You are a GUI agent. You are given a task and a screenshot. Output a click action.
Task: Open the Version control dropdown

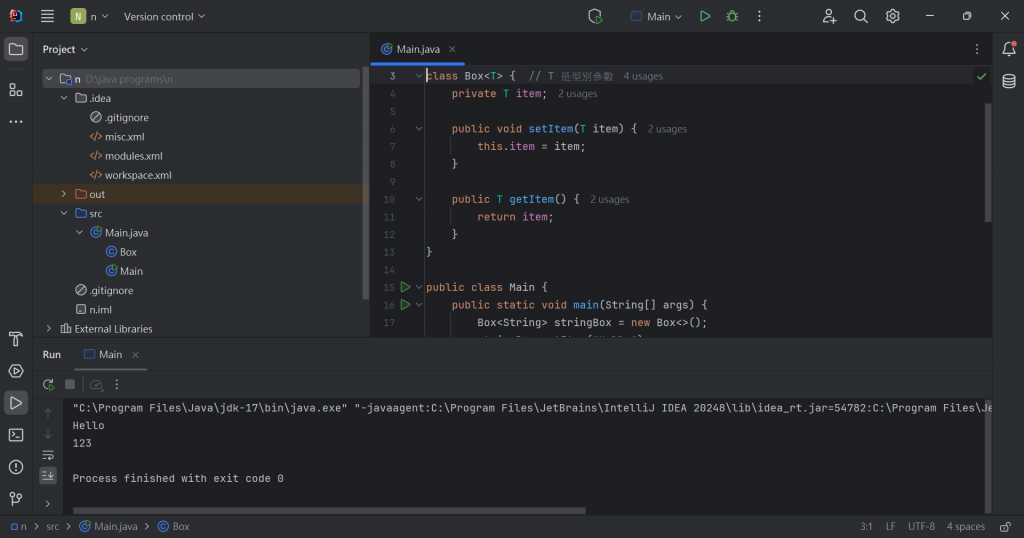coord(165,16)
